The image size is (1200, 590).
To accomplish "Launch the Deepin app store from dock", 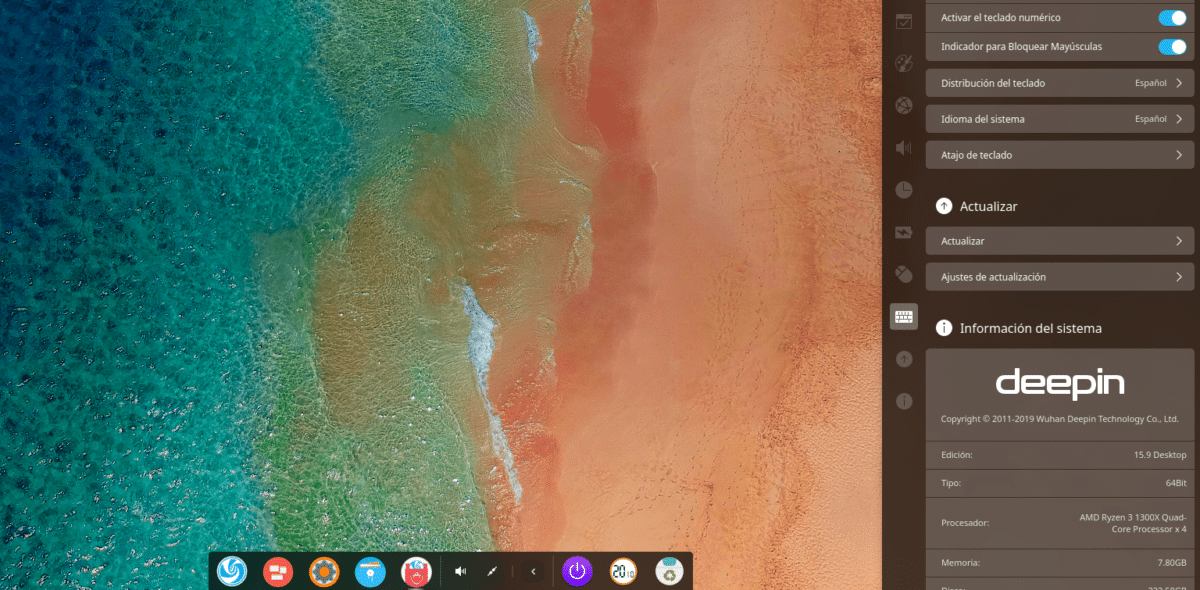I will (370, 571).
